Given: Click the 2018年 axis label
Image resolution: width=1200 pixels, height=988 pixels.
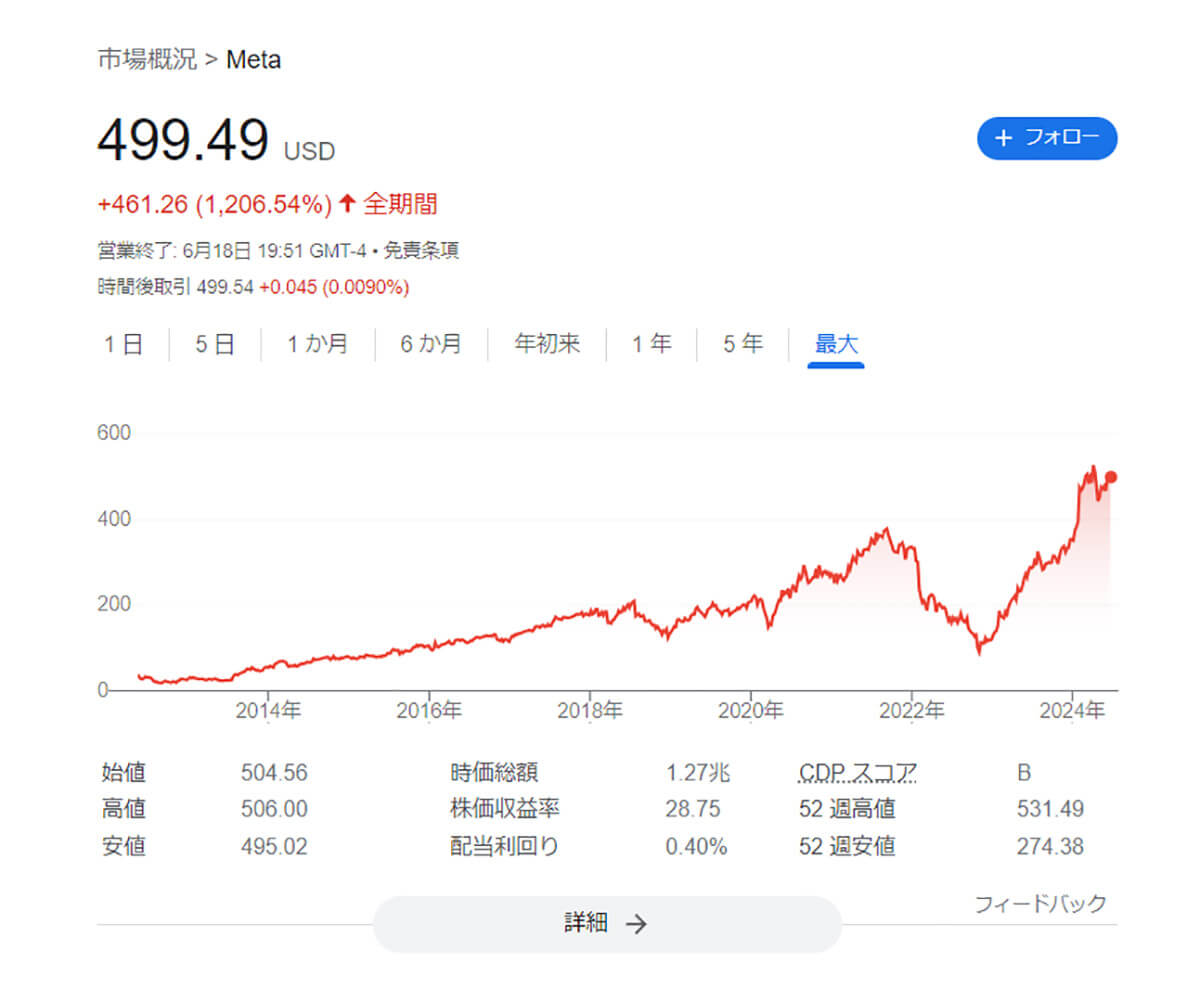Looking at the screenshot, I should tap(590, 711).
